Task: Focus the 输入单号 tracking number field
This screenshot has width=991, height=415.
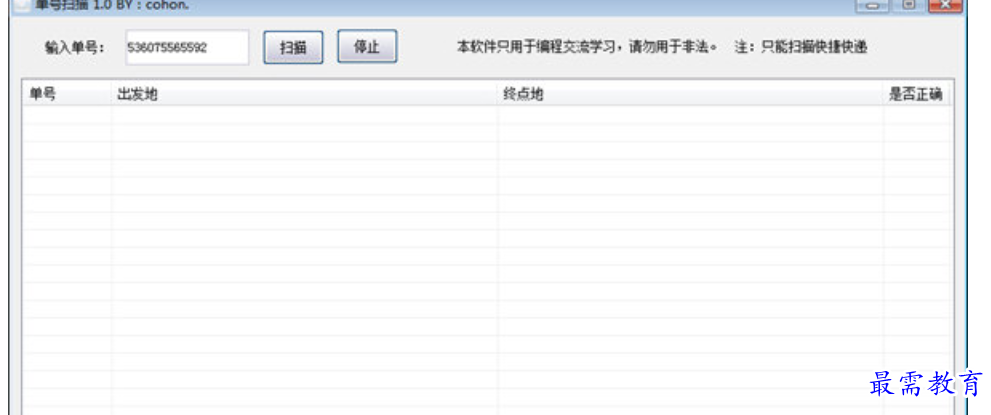Action: (x=187, y=47)
